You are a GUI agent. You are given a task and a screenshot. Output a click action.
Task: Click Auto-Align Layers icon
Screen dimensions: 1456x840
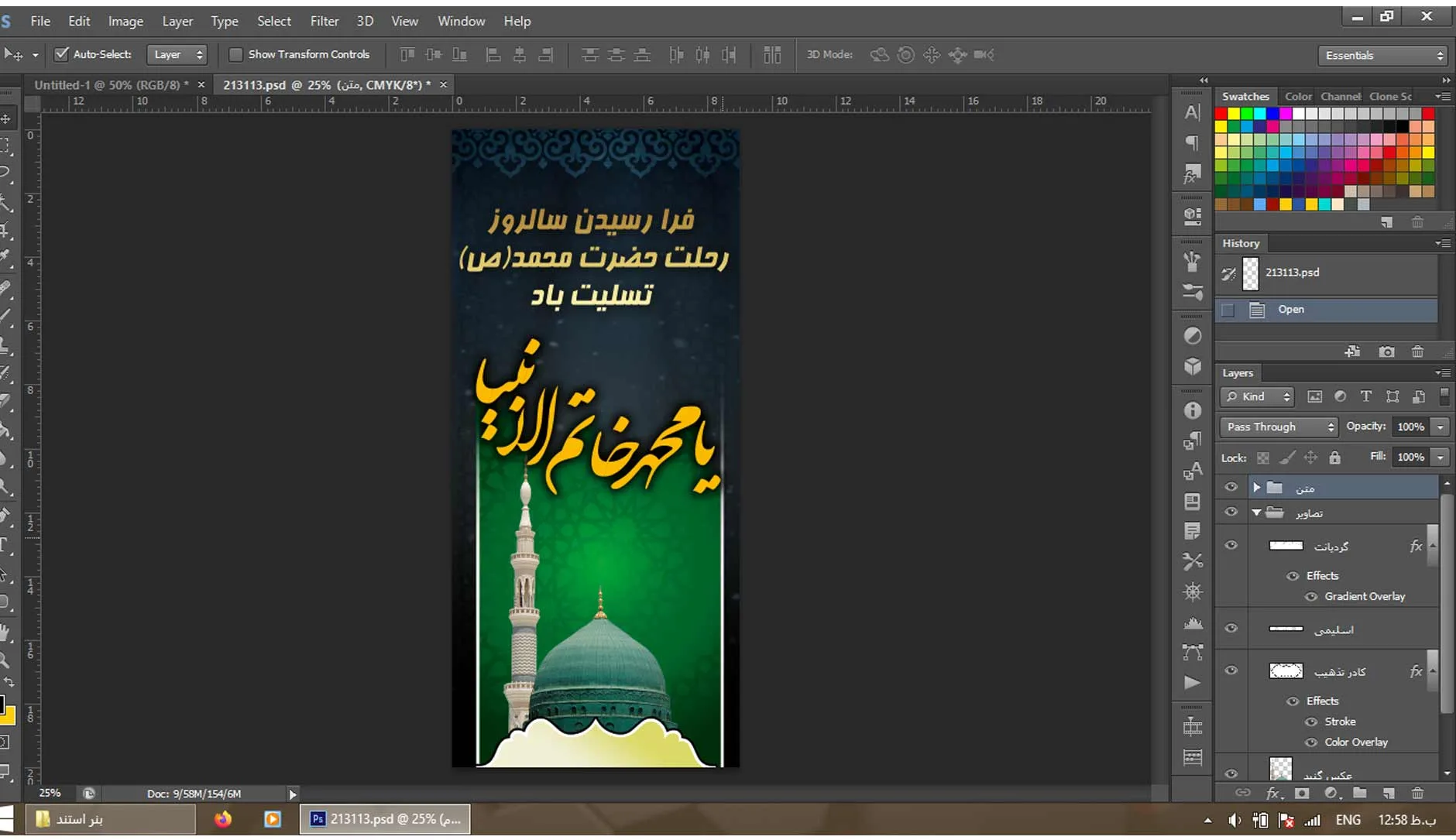(x=772, y=54)
